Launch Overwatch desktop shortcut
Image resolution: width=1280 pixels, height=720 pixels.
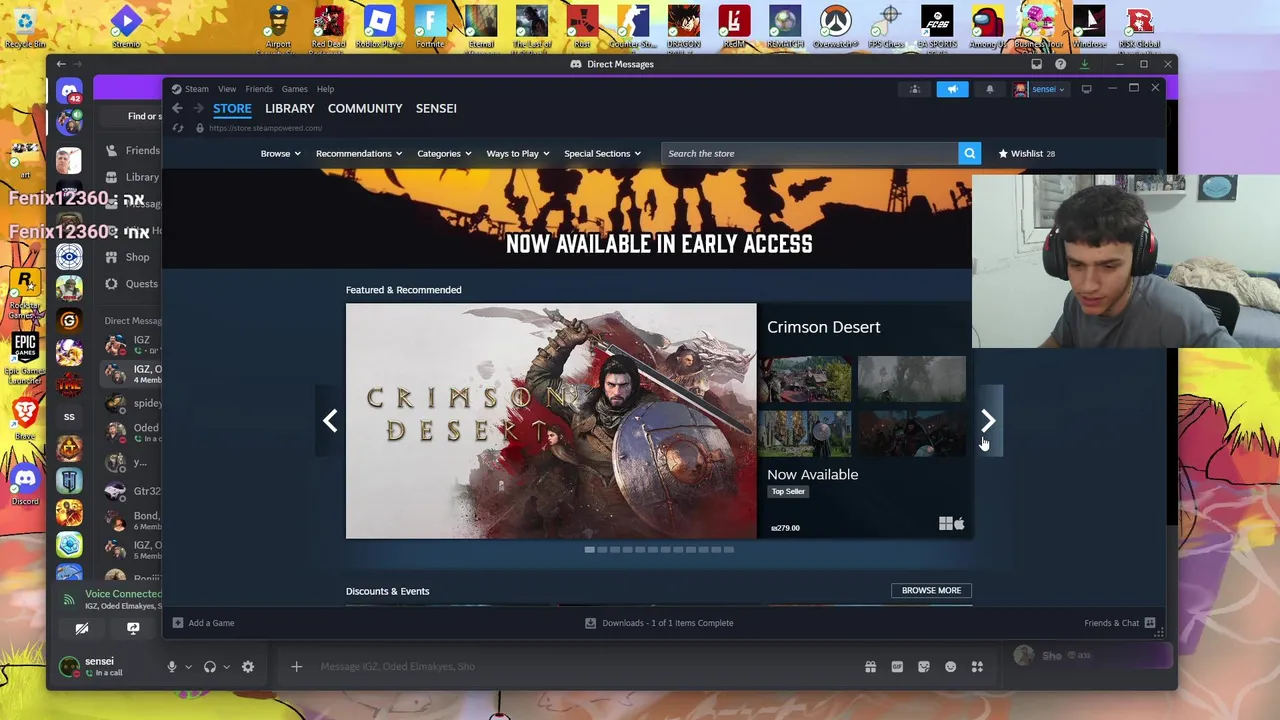tap(836, 26)
